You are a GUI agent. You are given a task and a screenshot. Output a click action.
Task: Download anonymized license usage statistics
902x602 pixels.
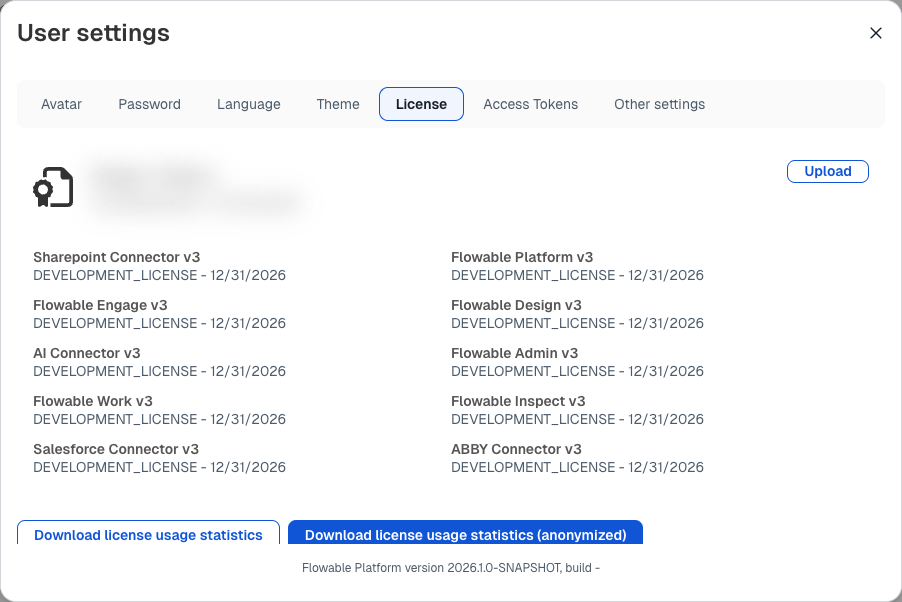tap(465, 533)
